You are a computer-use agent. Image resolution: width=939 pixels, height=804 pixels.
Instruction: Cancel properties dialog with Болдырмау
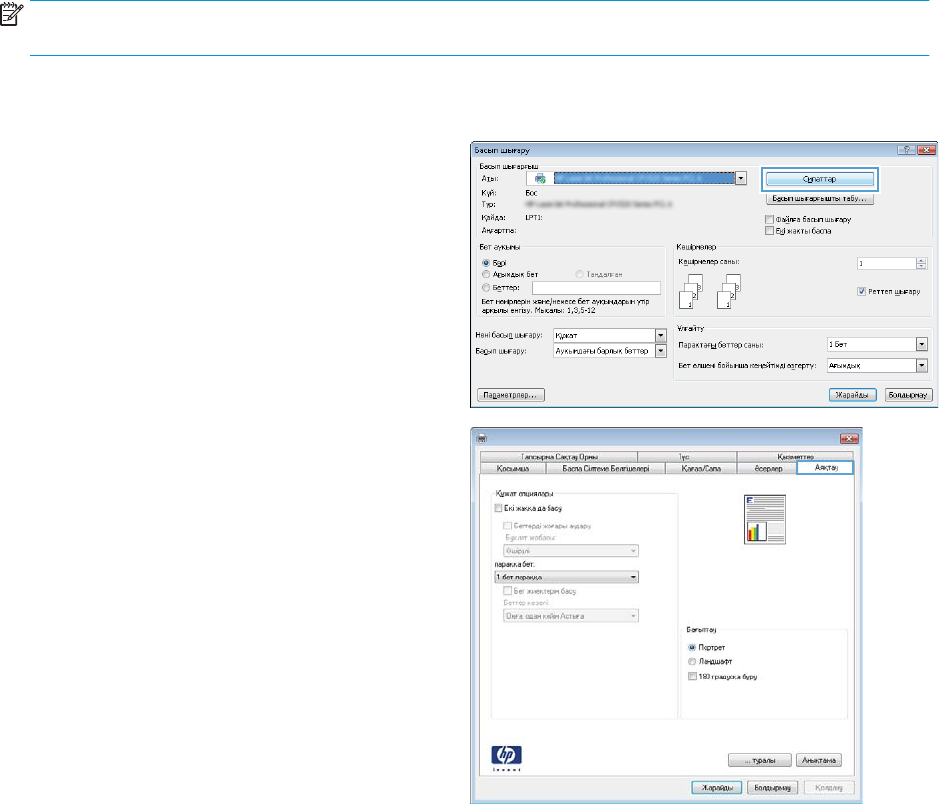pyautogui.click(x=772, y=787)
